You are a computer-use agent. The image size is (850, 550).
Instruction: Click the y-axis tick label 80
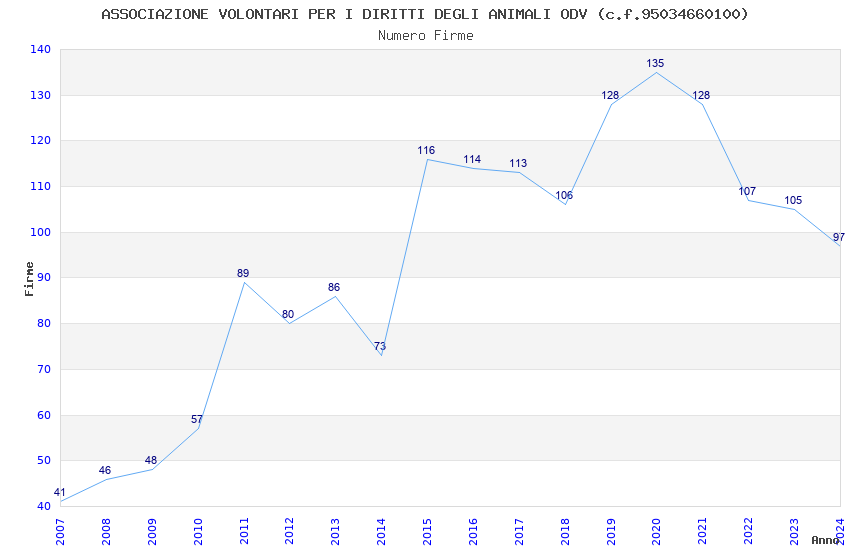click(44, 323)
